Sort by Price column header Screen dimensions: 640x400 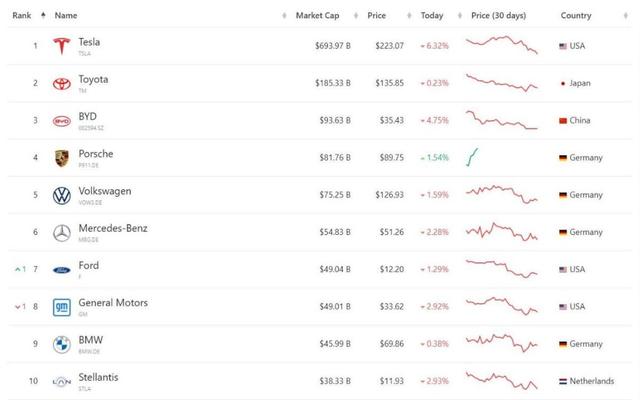[377, 16]
